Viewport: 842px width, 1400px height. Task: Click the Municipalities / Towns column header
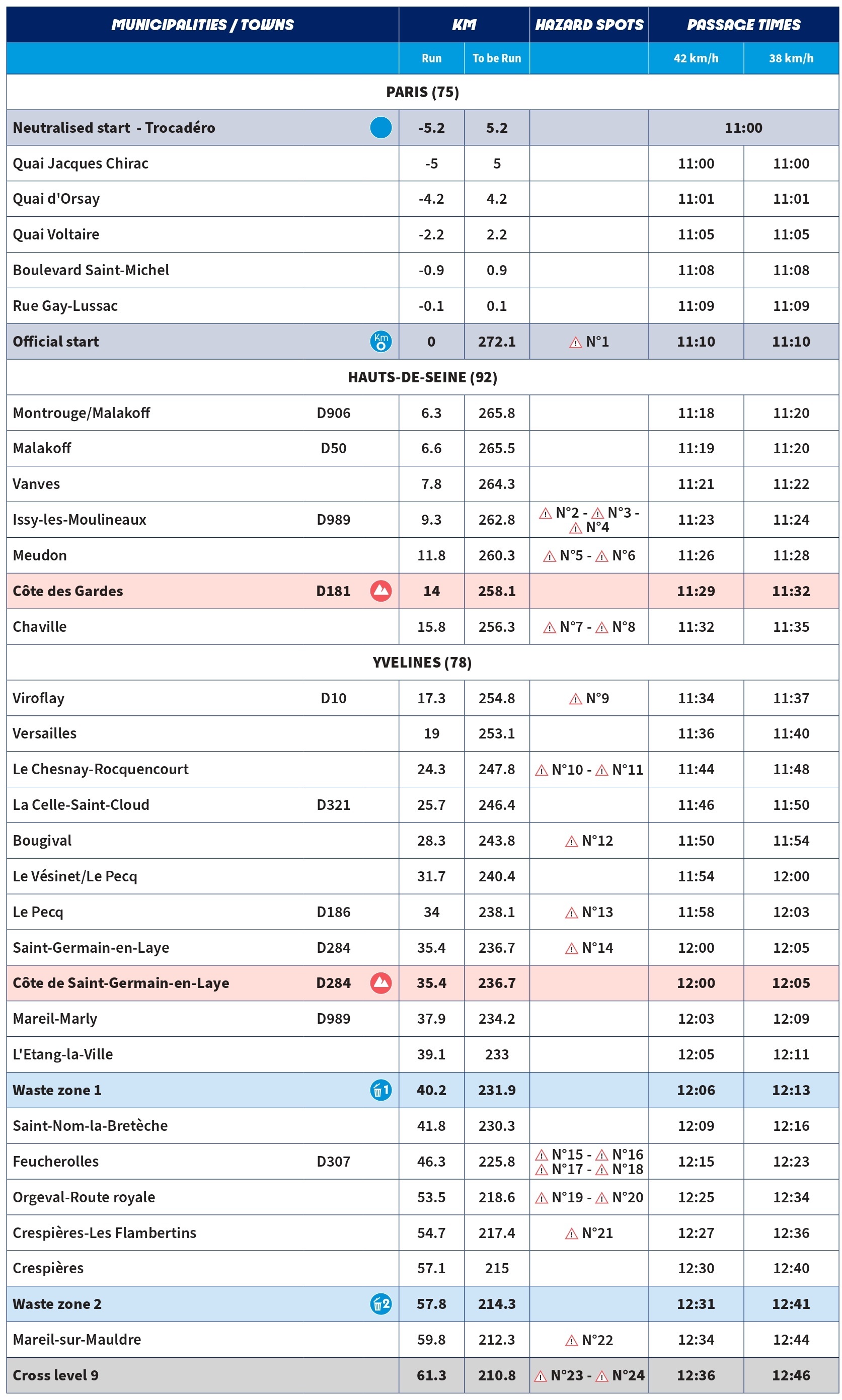(x=202, y=25)
